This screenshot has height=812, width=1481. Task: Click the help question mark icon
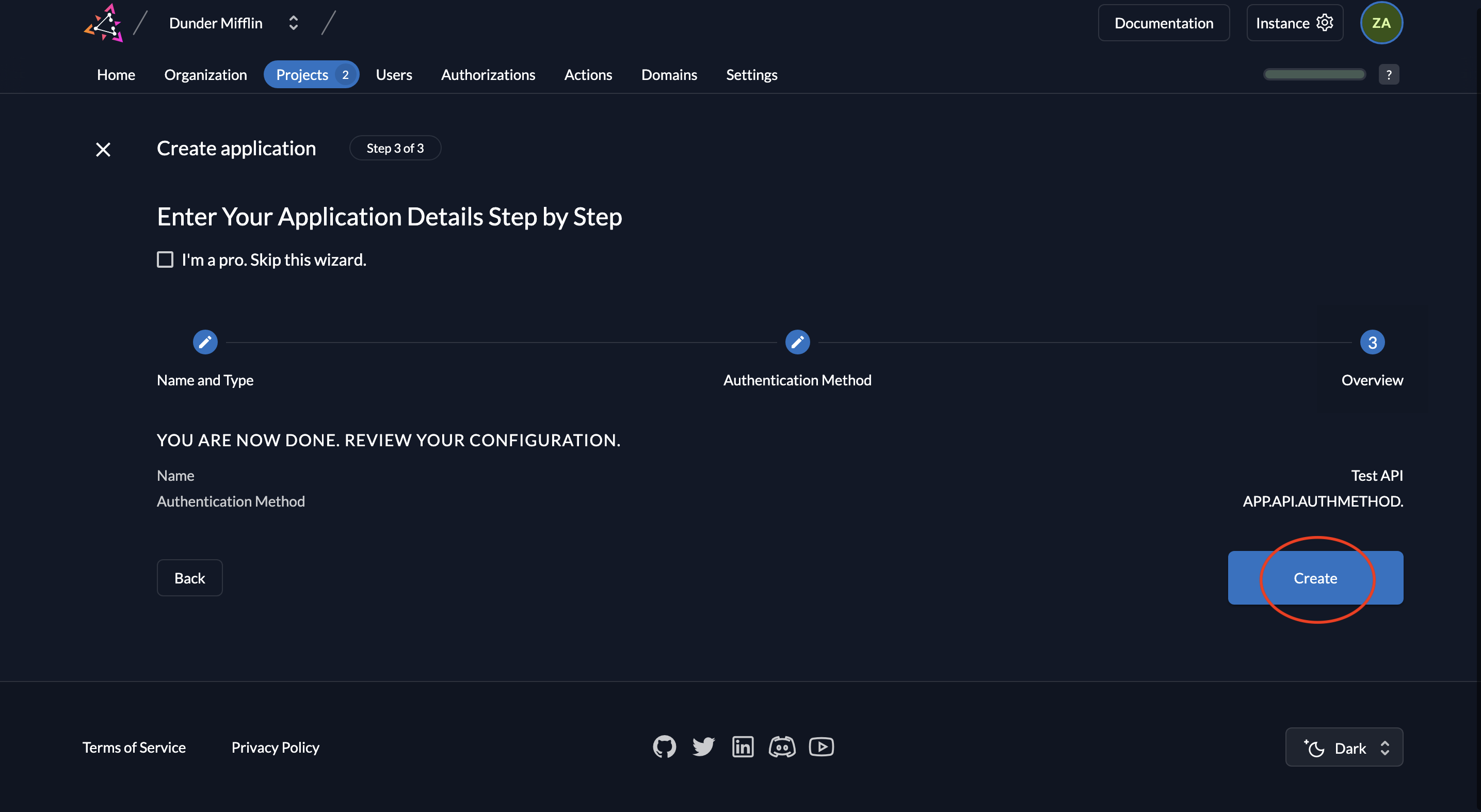pyautogui.click(x=1390, y=74)
